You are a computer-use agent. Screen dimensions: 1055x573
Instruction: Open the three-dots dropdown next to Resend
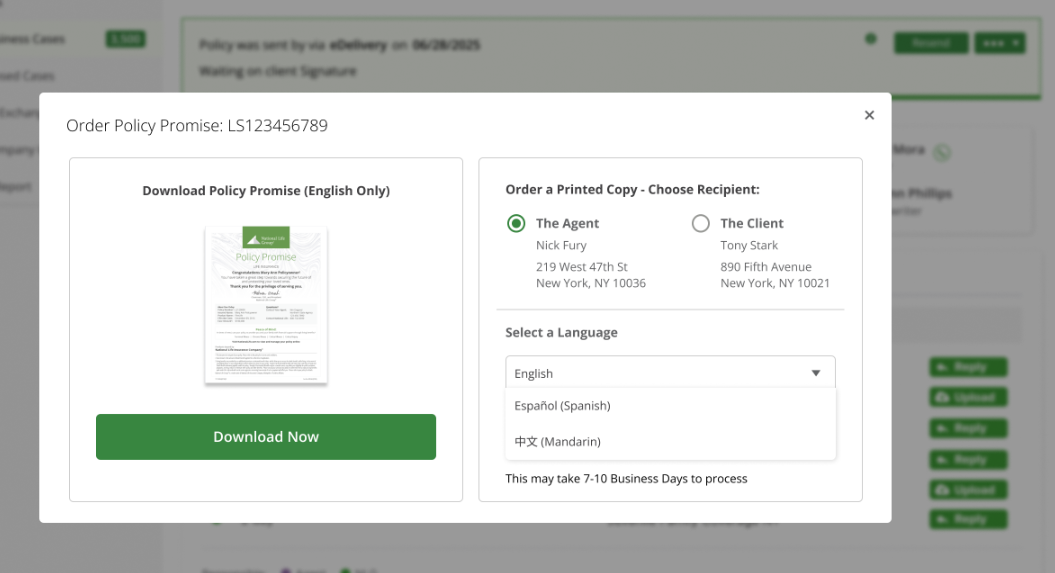pos(1001,43)
